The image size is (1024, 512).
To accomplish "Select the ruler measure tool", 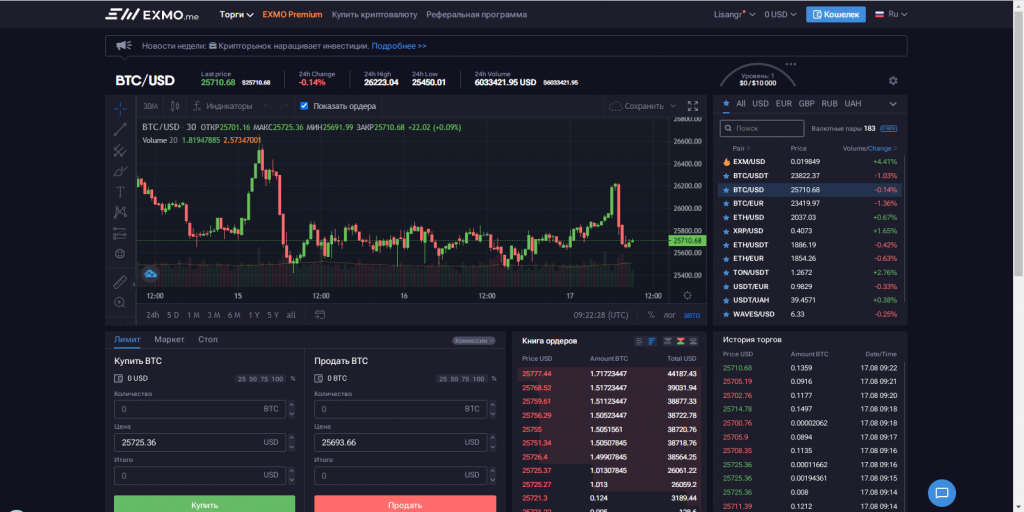I will coord(120,282).
